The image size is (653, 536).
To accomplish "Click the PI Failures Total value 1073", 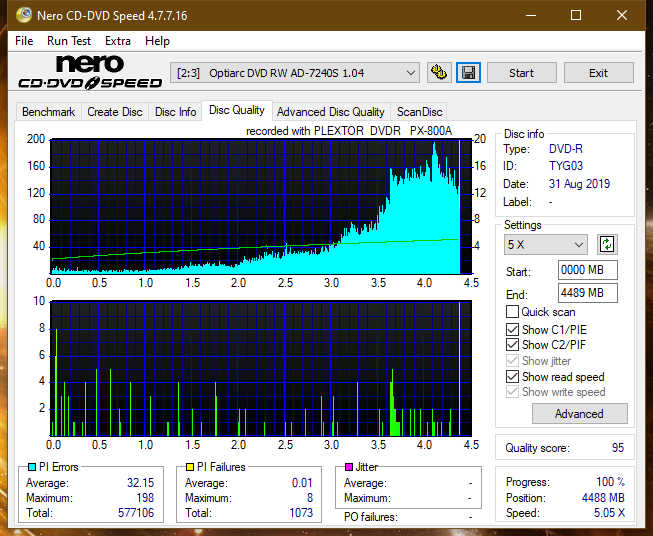I will (302, 513).
